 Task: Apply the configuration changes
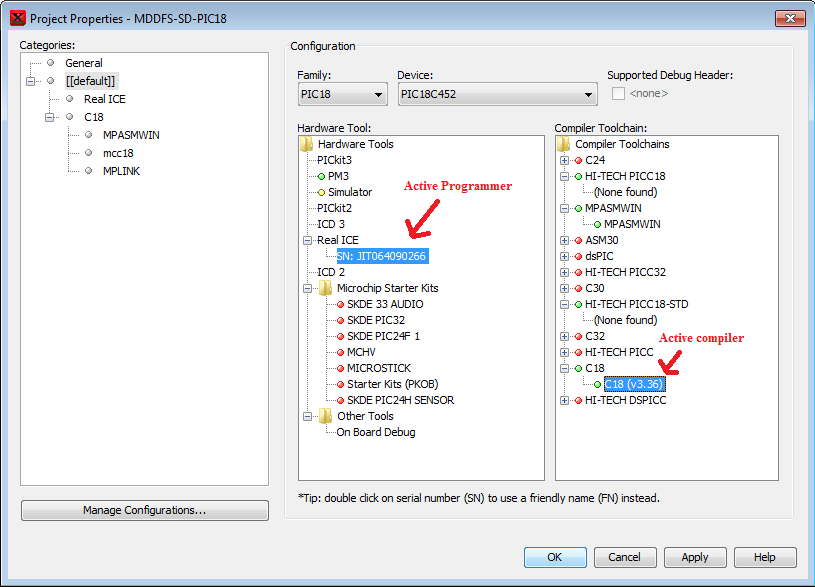tap(694, 557)
